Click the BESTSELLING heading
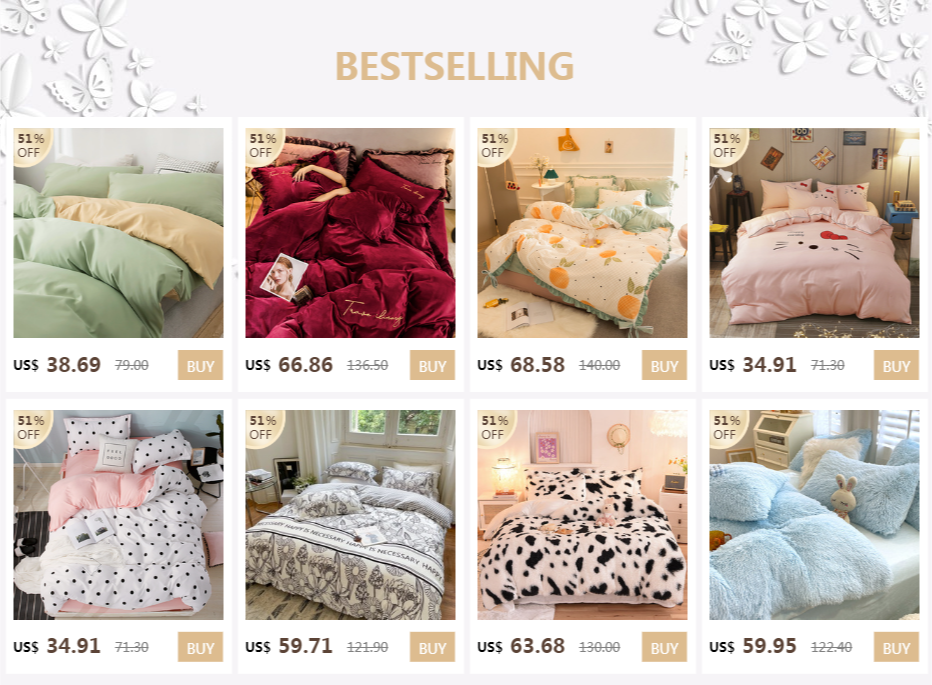 [455, 66]
